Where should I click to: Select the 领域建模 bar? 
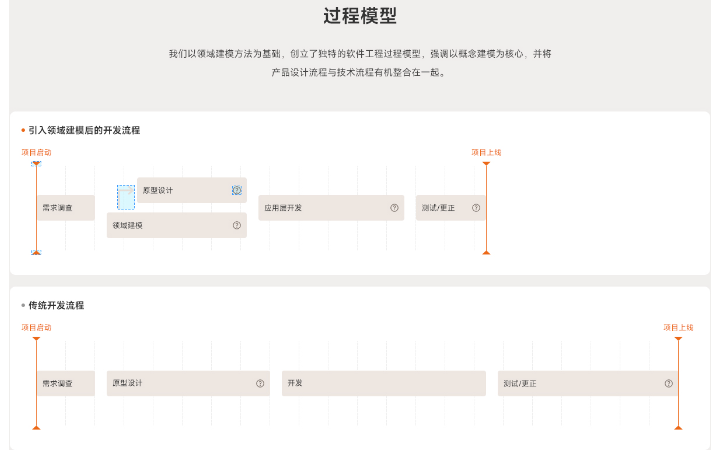pyautogui.click(x=177, y=225)
